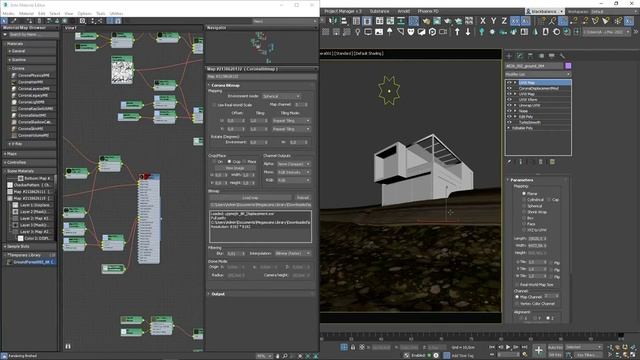Open the Phoenix FD menu
The width and height of the screenshot is (640, 360).
[x=428, y=11]
